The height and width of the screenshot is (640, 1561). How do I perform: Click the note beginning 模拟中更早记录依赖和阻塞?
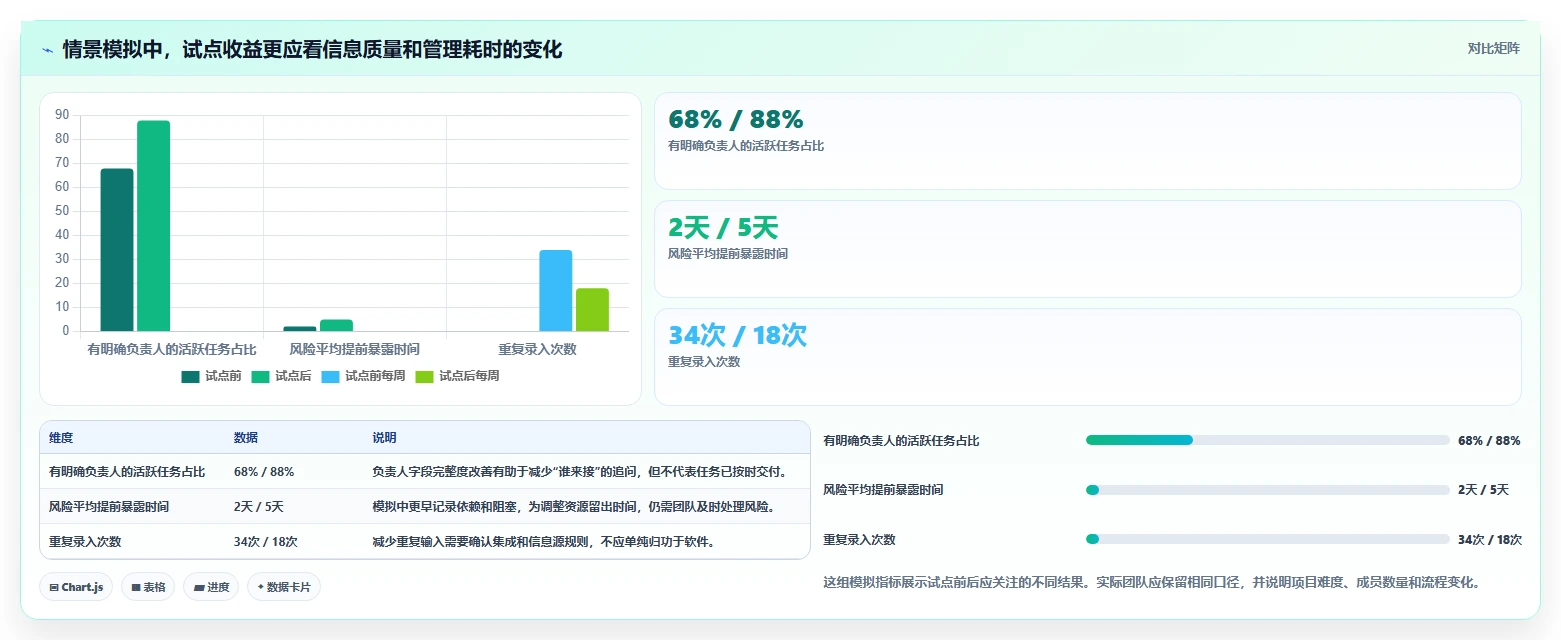[574, 507]
